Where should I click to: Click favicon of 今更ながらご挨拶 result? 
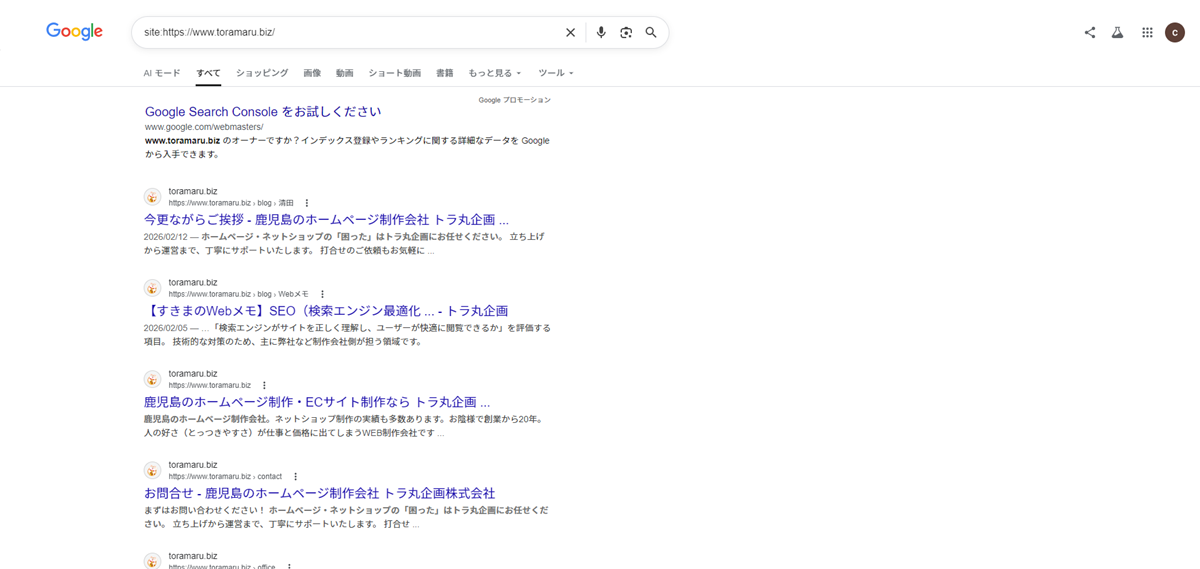click(153, 197)
